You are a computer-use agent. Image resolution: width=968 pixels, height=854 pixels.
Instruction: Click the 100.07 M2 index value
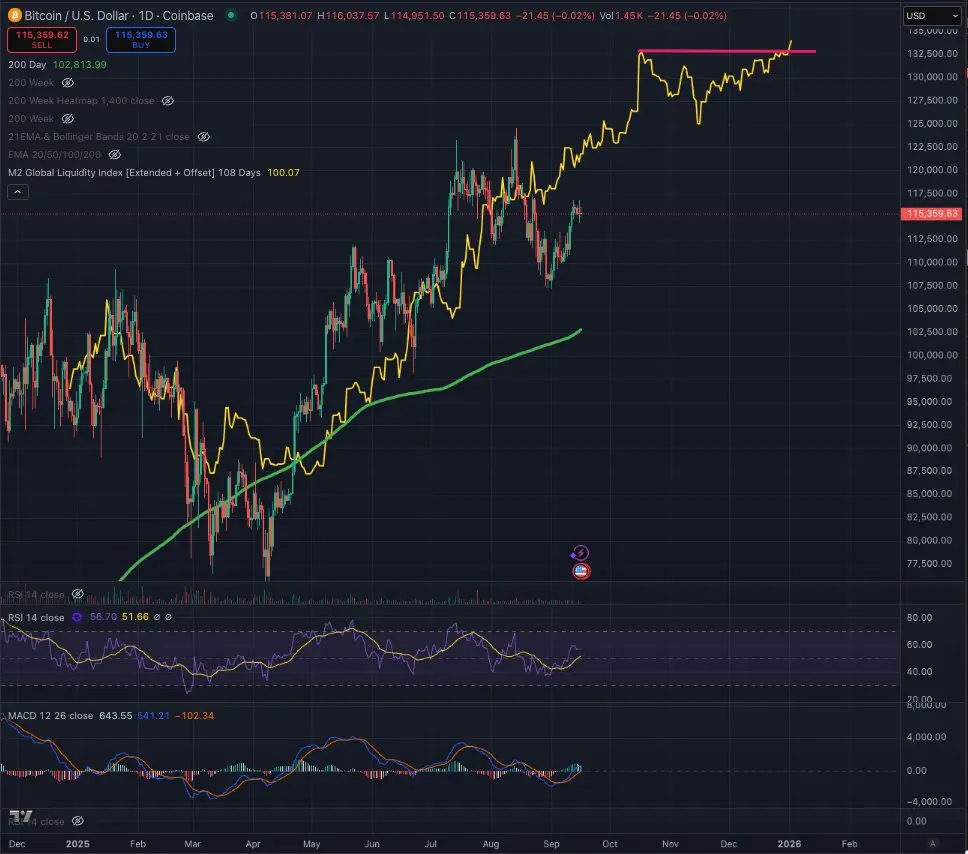pyautogui.click(x=283, y=173)
